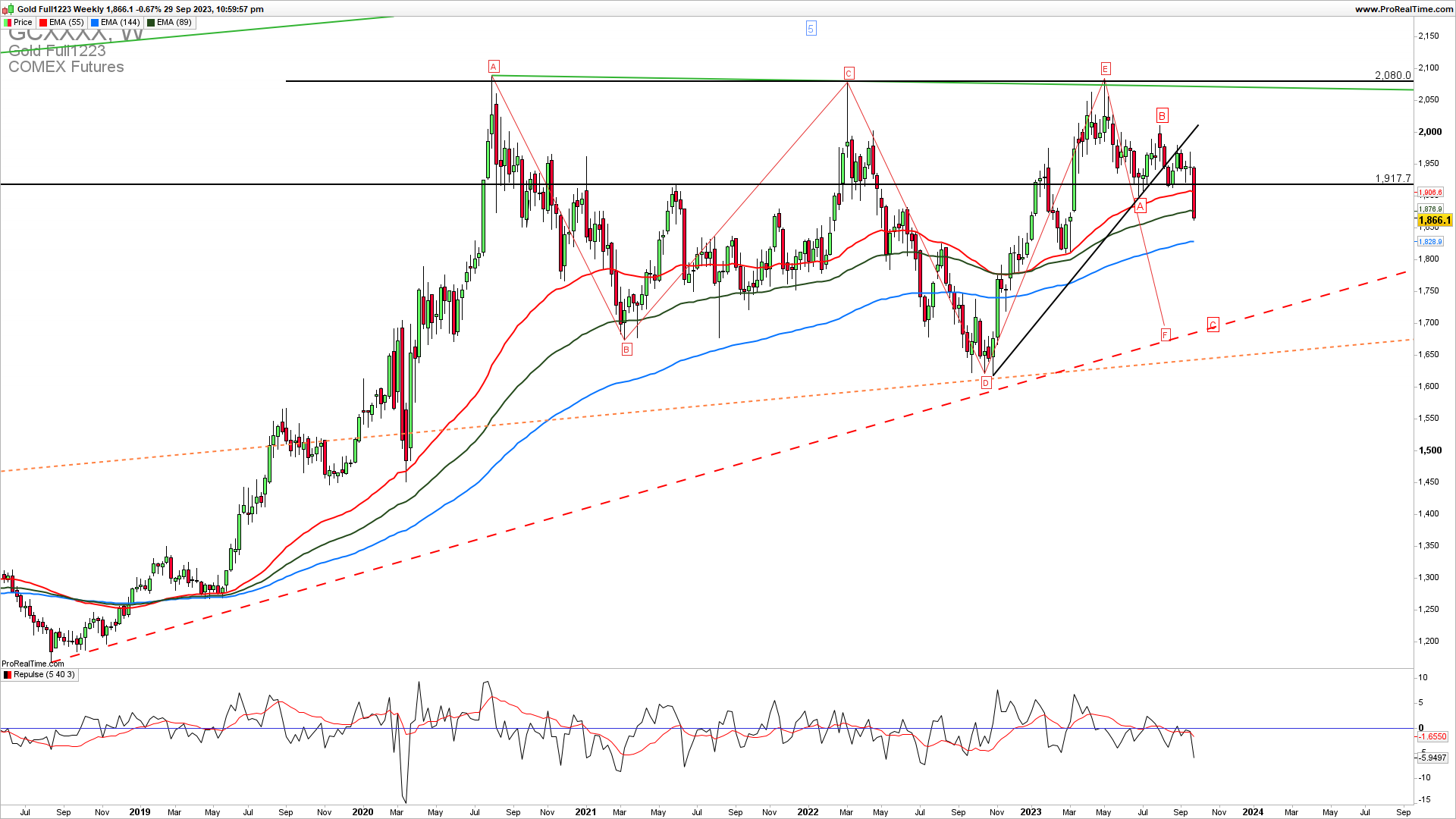The image size is (1456, 819).
Task: Click the red -1.6550 Repulse value tag
Action: (1432, 736)
